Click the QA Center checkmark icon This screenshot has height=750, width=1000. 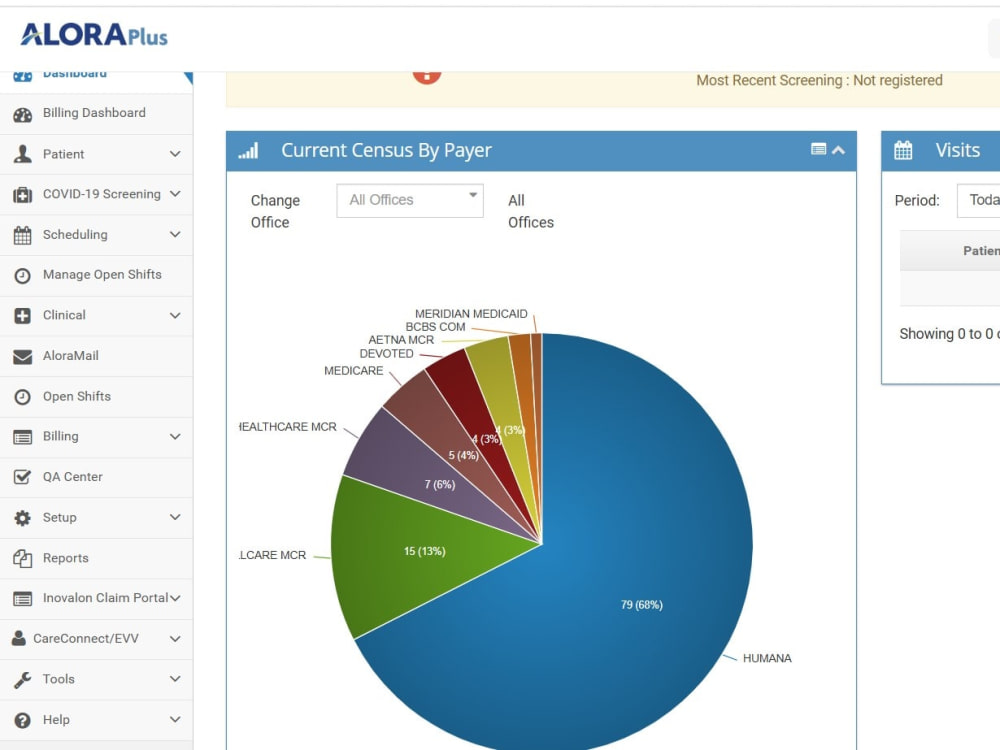22,477
